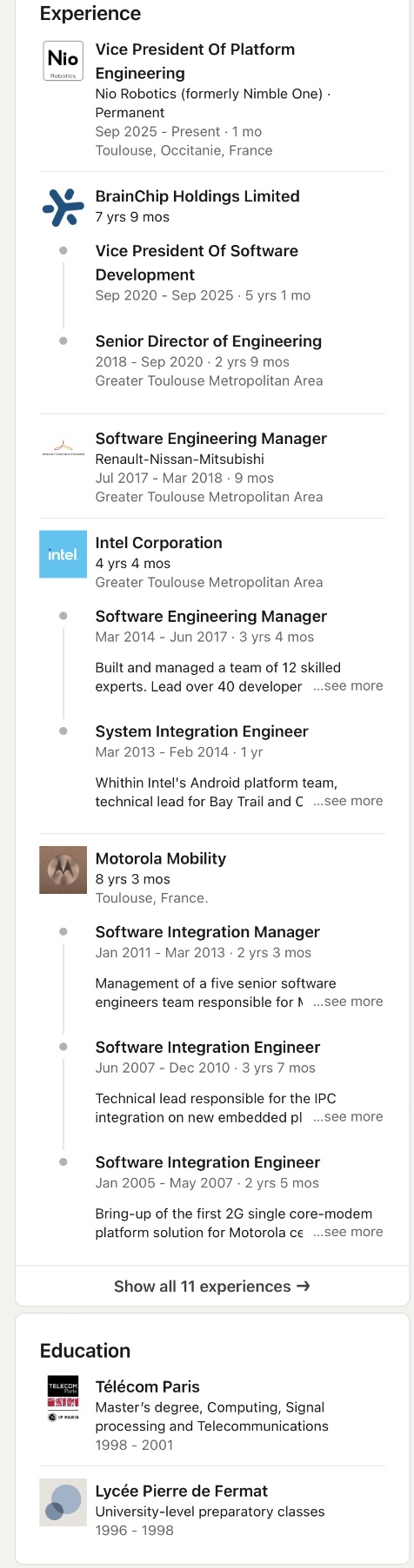
Task: Click the Lycée Pierre de Fermat logo
Action: (x=63, y=1503)
